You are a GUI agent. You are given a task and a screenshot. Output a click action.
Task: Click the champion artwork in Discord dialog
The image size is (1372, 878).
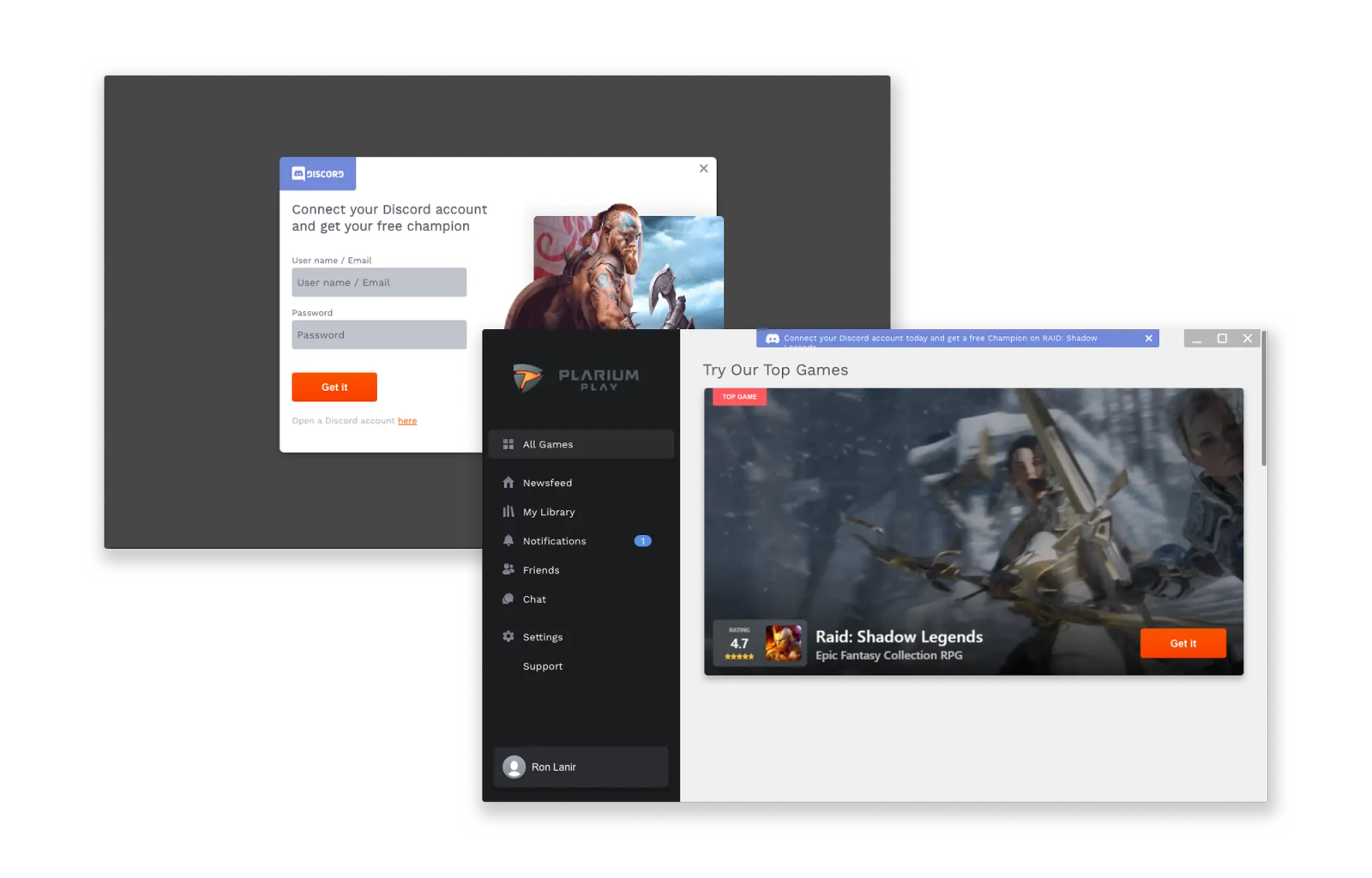pyautogui.click(x=616, y=268)
